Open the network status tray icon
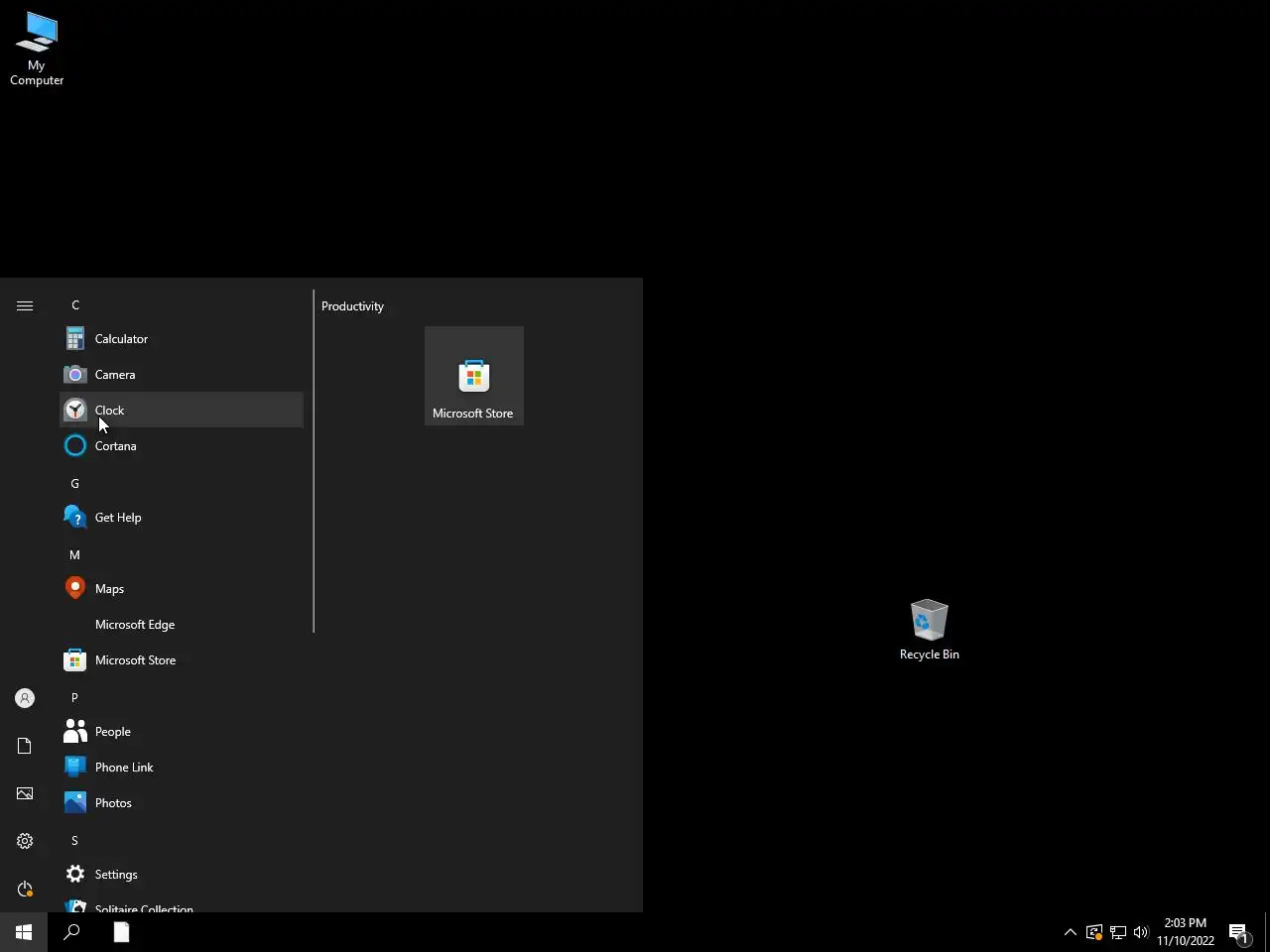 click(x=1118, y=932)
